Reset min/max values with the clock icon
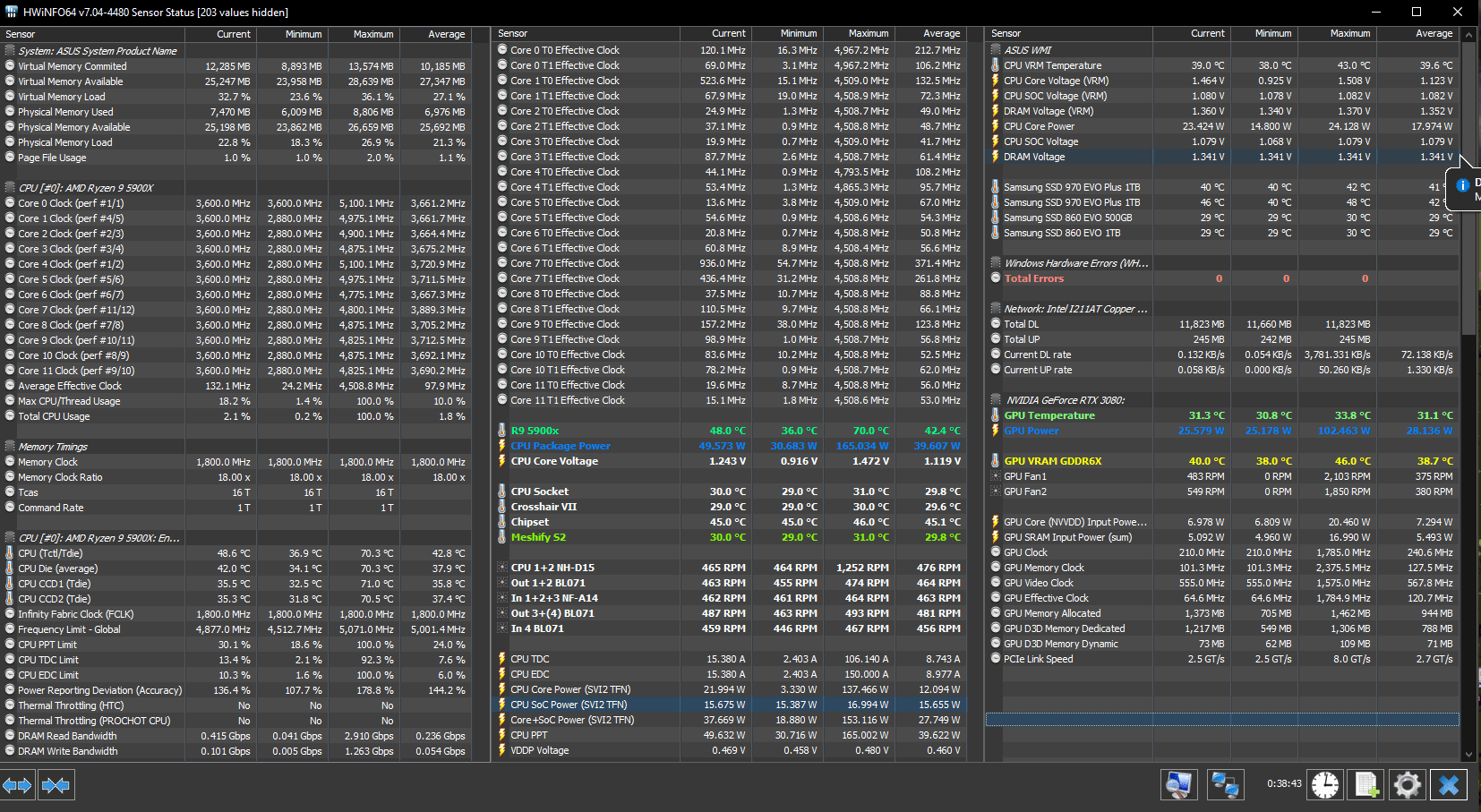The image size is (1481, 812). tap(1325, 785)
